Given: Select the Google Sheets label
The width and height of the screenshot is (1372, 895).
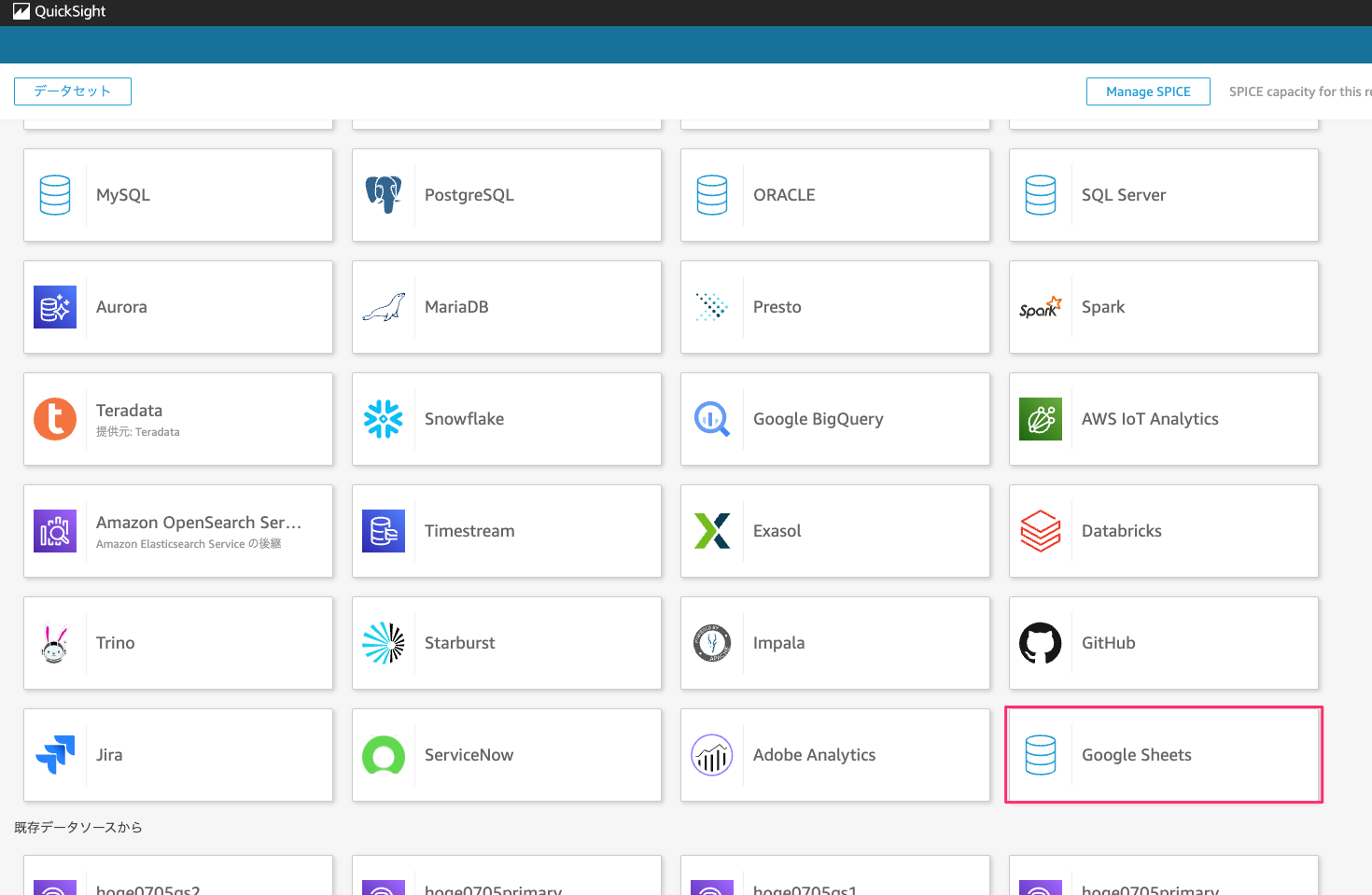Looking at the screenshot, I should (1137, 755).
